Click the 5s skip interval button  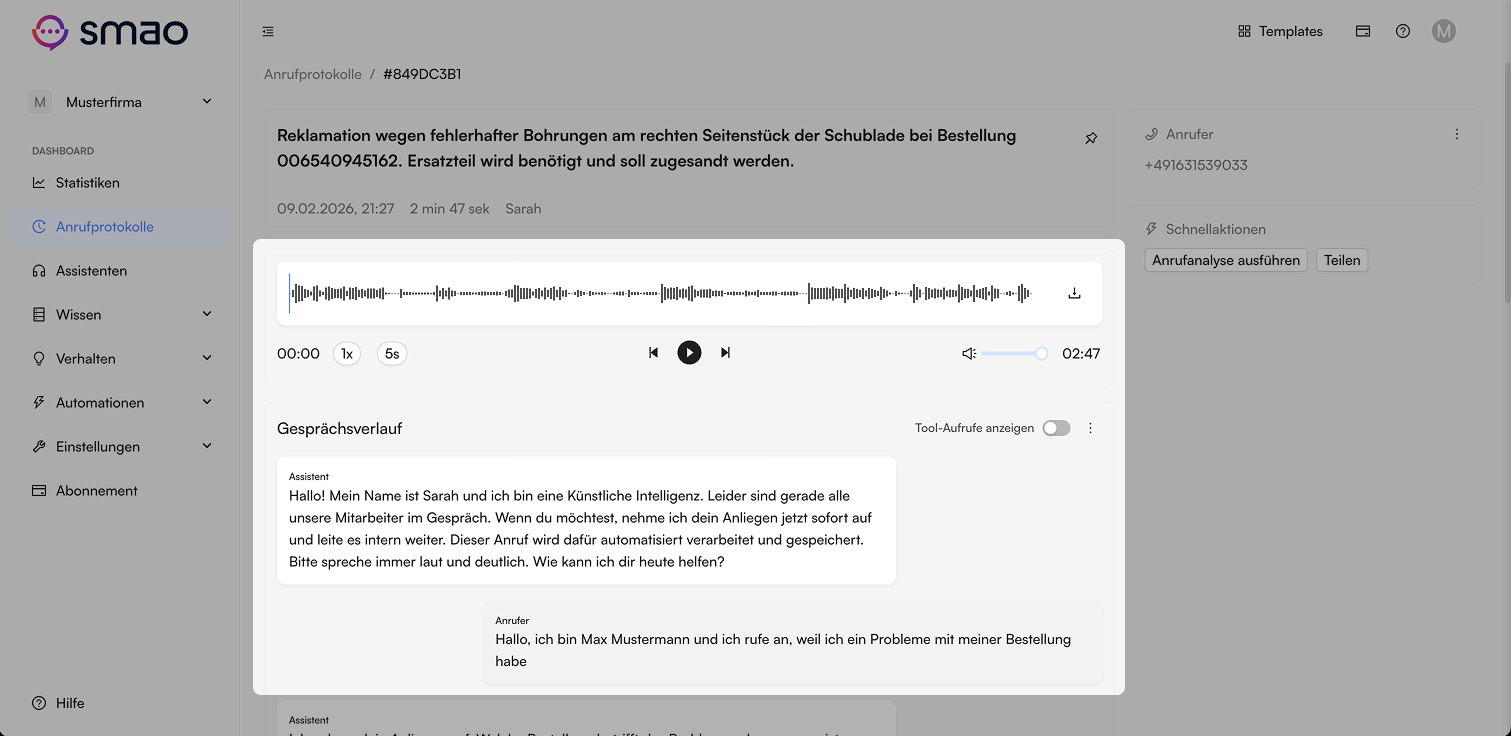[392, 353]
